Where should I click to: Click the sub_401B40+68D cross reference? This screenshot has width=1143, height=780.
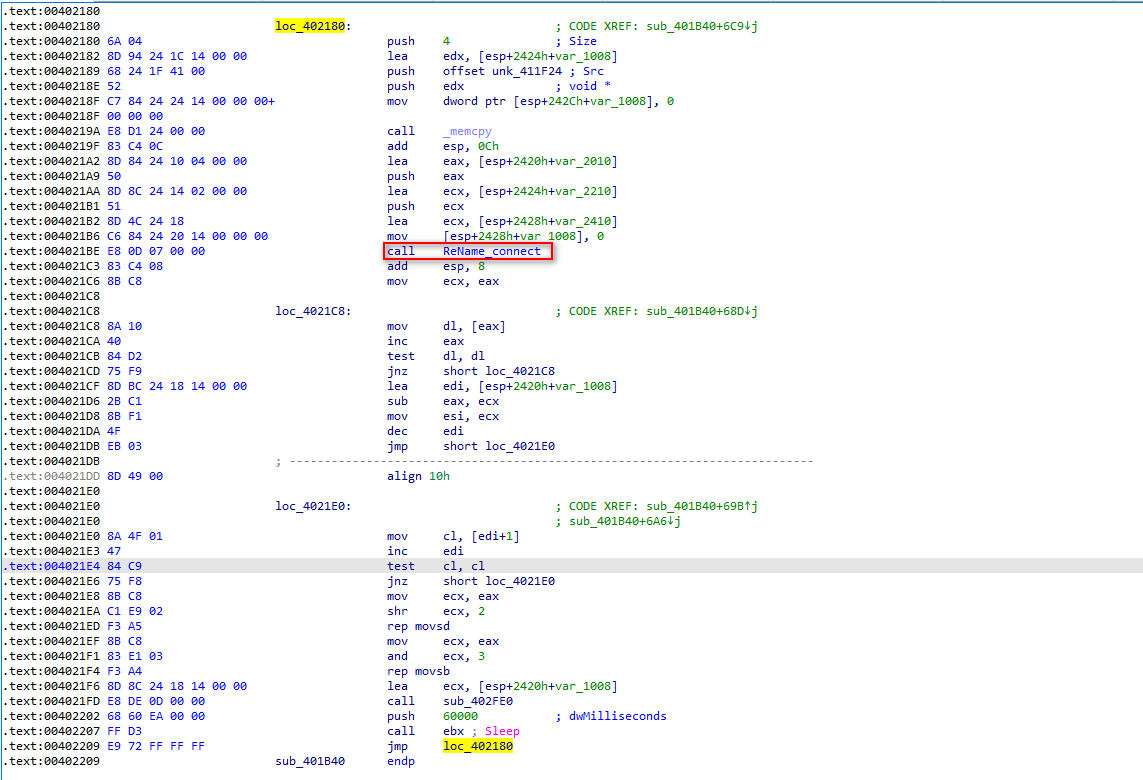(697, 311)
